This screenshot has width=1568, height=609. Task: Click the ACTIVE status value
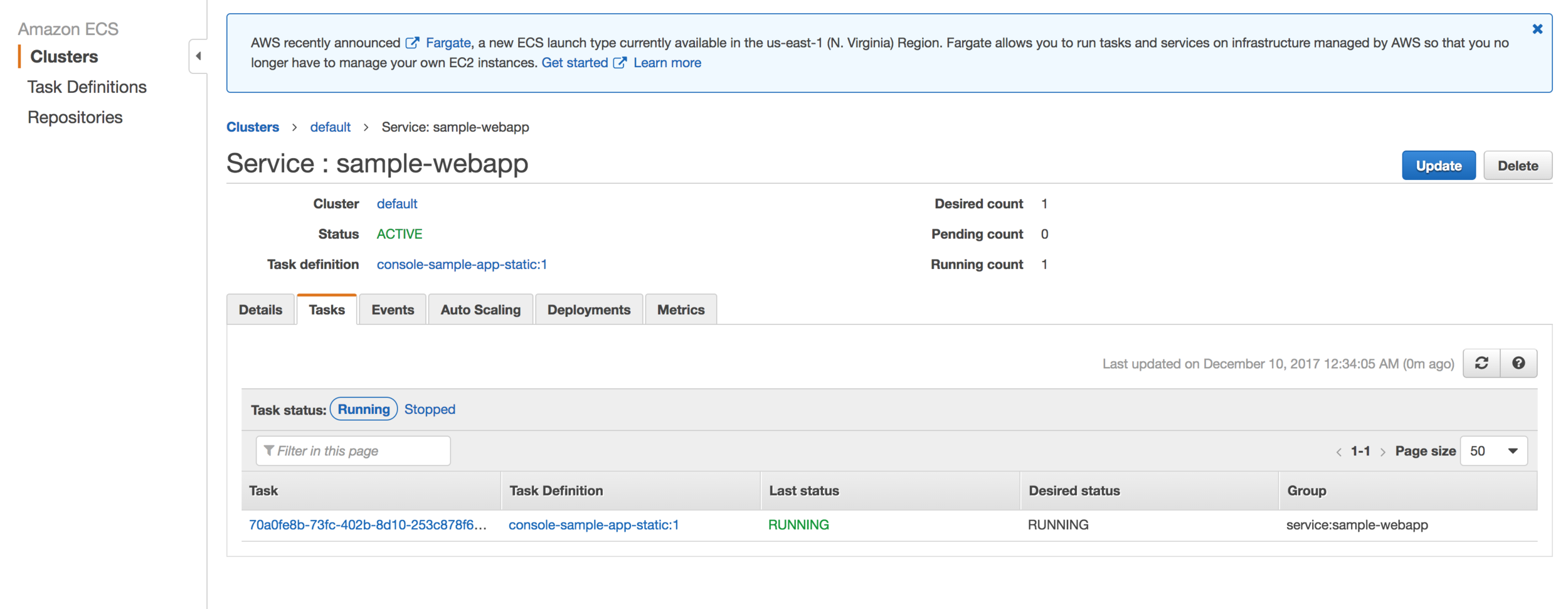pos(400,234)
